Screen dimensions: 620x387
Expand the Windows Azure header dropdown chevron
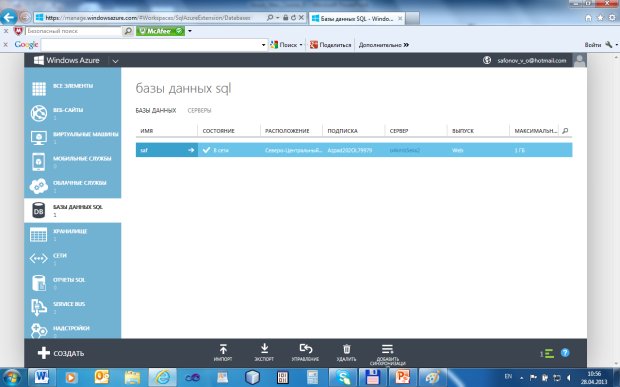coord(115,61)
